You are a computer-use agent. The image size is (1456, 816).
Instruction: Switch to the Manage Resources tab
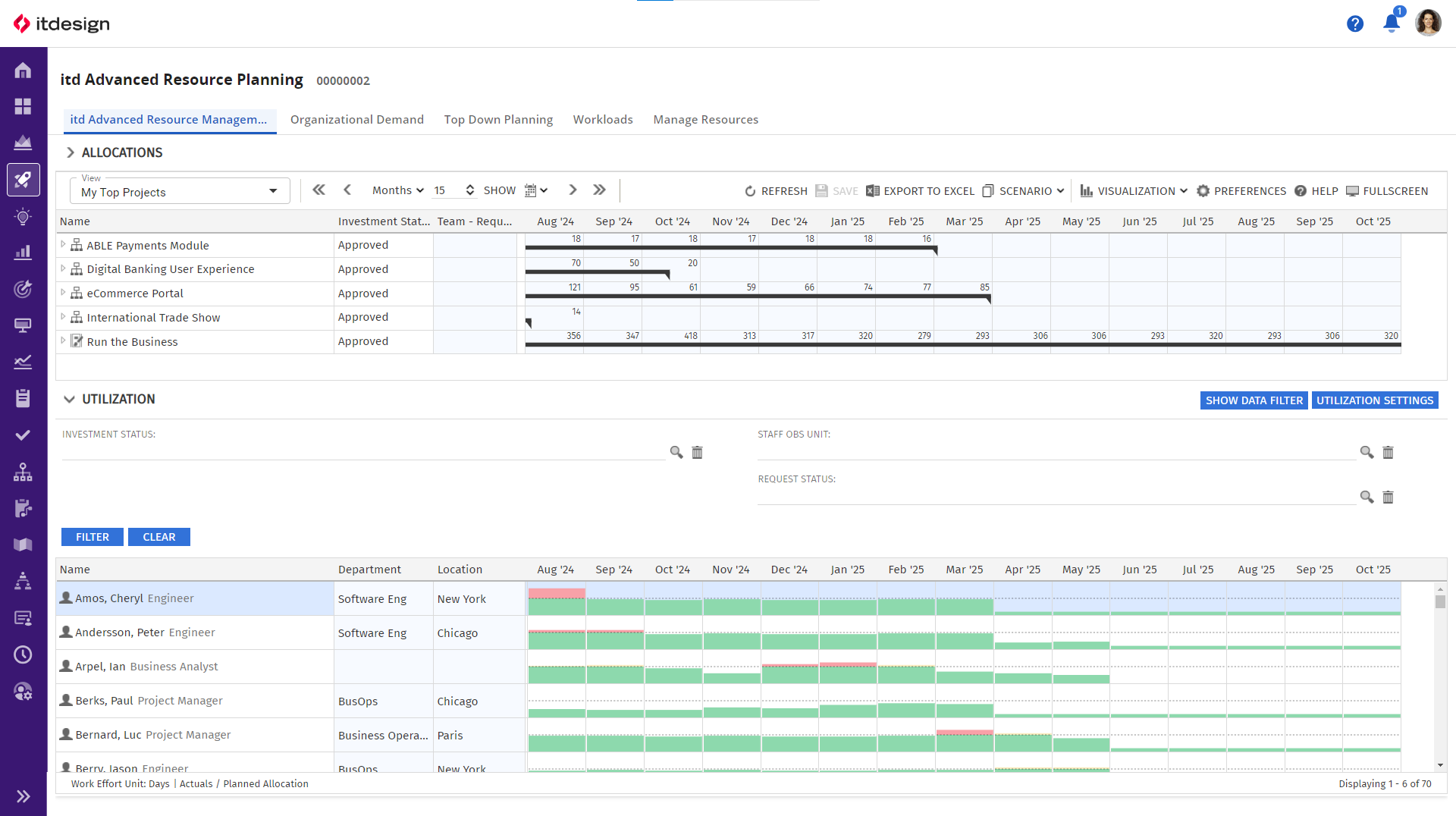(x=706, y=120)
